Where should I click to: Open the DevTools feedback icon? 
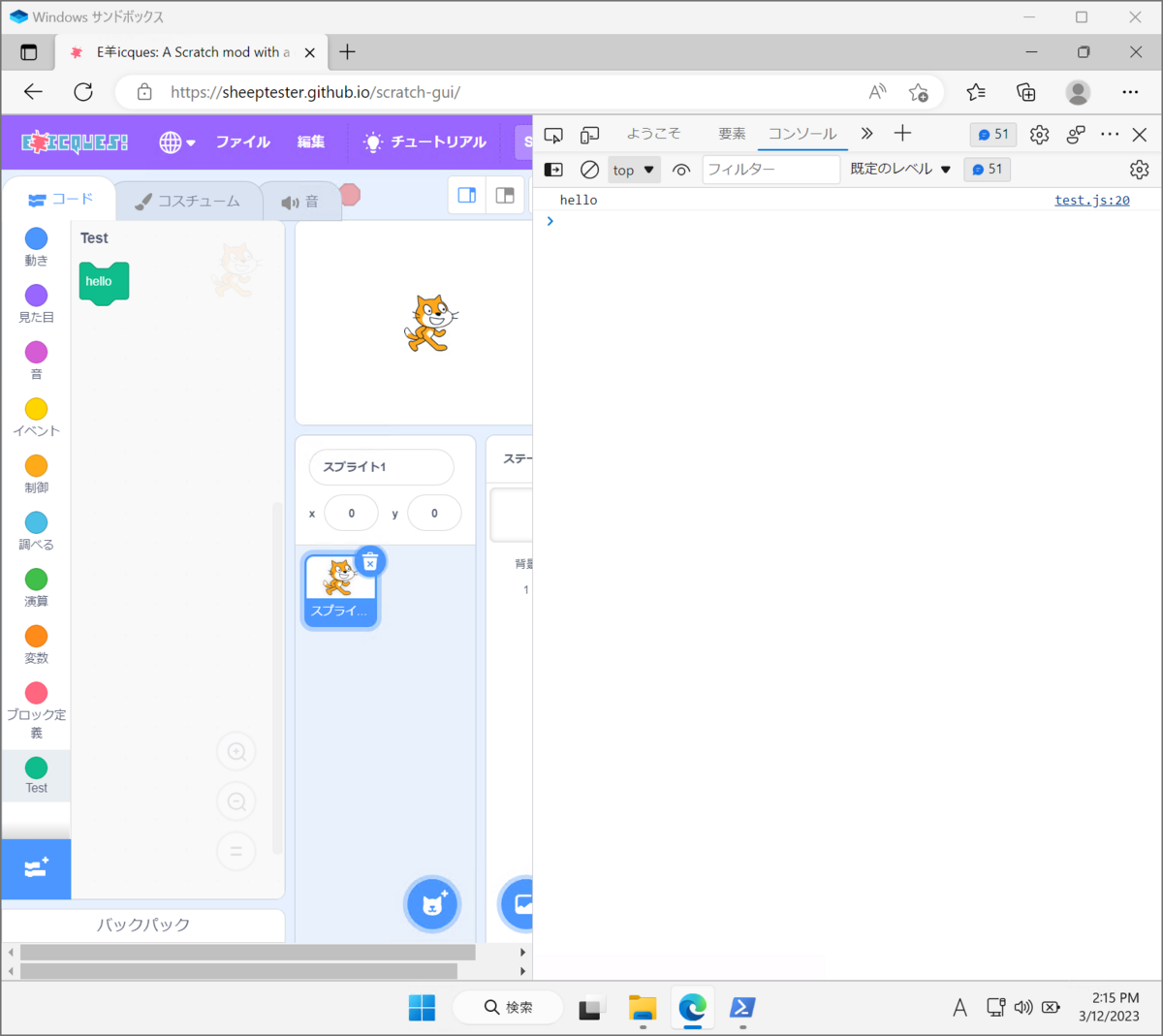coord(1076,135)
